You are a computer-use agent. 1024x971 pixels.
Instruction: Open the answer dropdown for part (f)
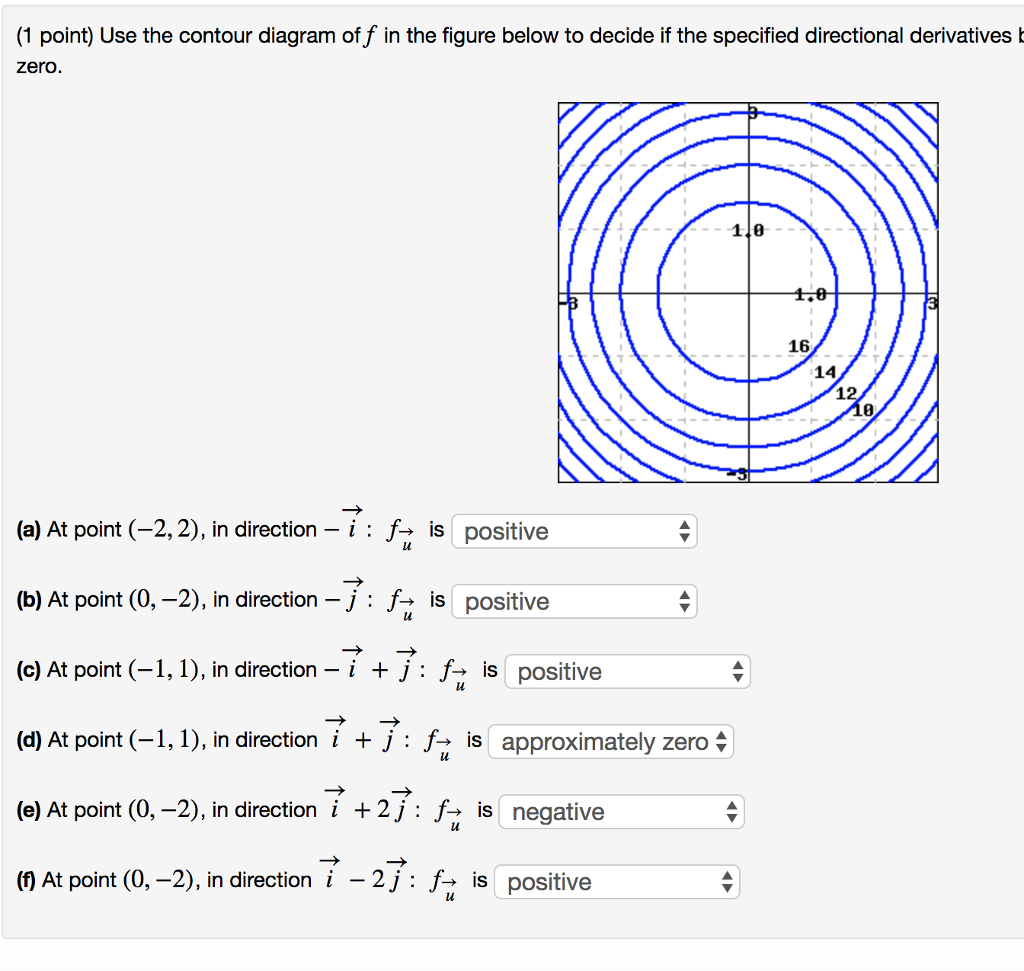coord(617,881)
